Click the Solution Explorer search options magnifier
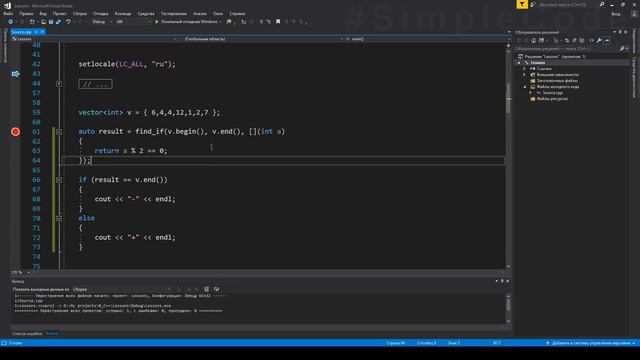The height and width of the screenshot is (360, 640). coord(622,49)
